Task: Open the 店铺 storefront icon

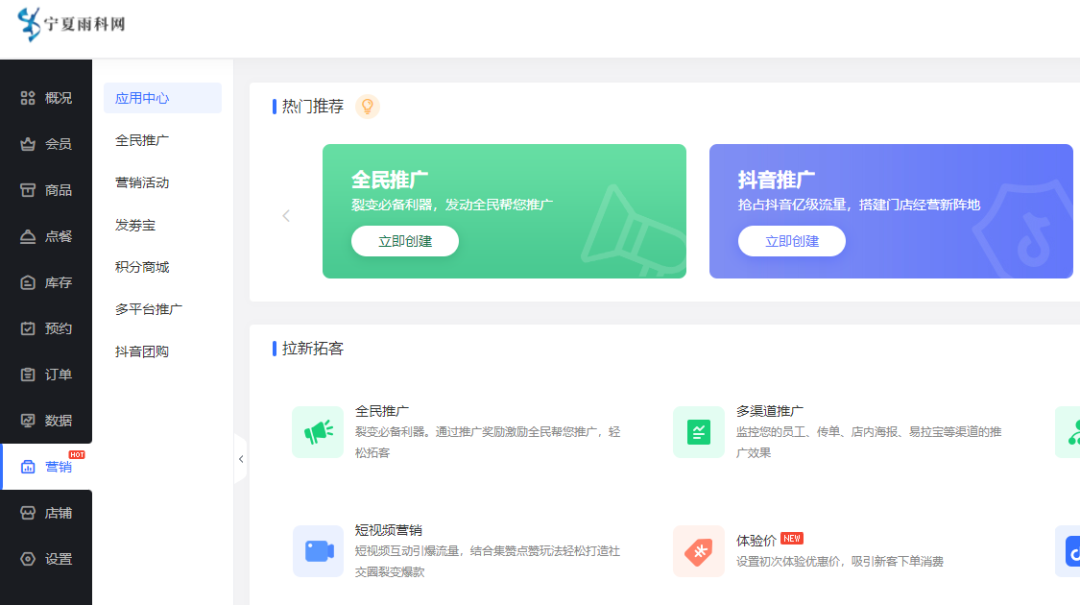Action: [28, 513]
